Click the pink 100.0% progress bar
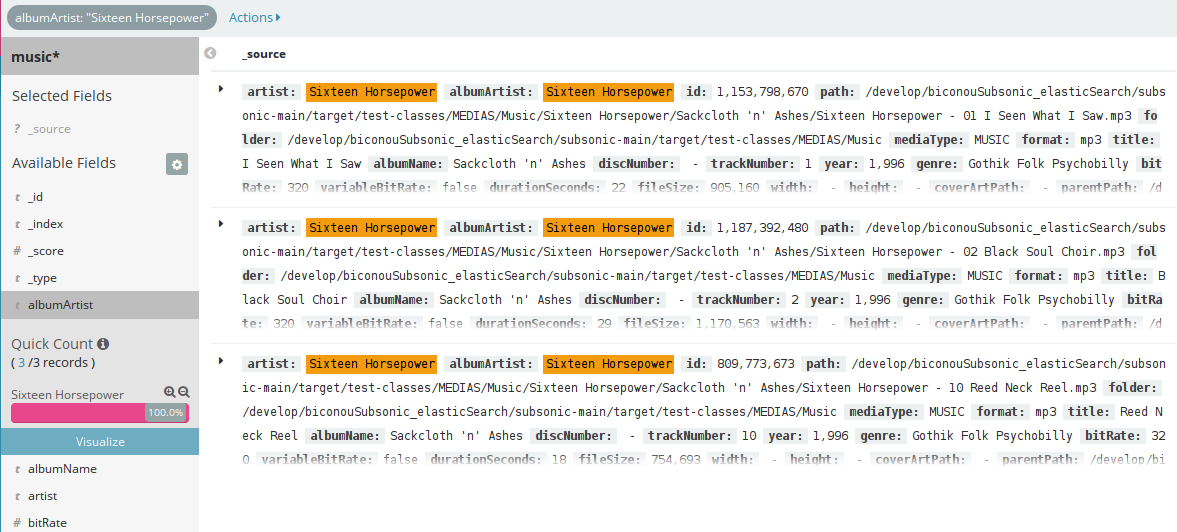 tap(100, 413)
